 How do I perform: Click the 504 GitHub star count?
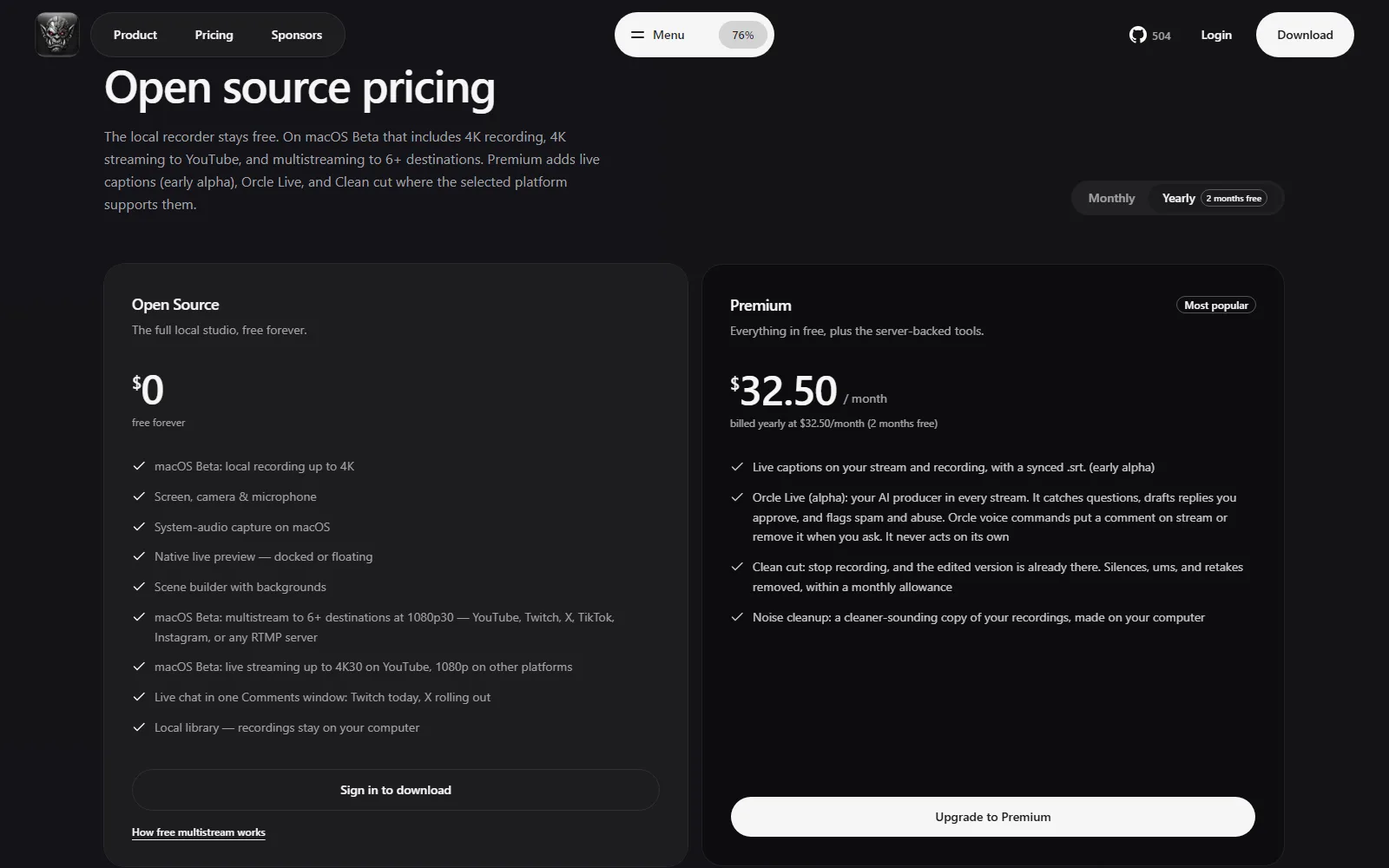tap(1162, 36)
